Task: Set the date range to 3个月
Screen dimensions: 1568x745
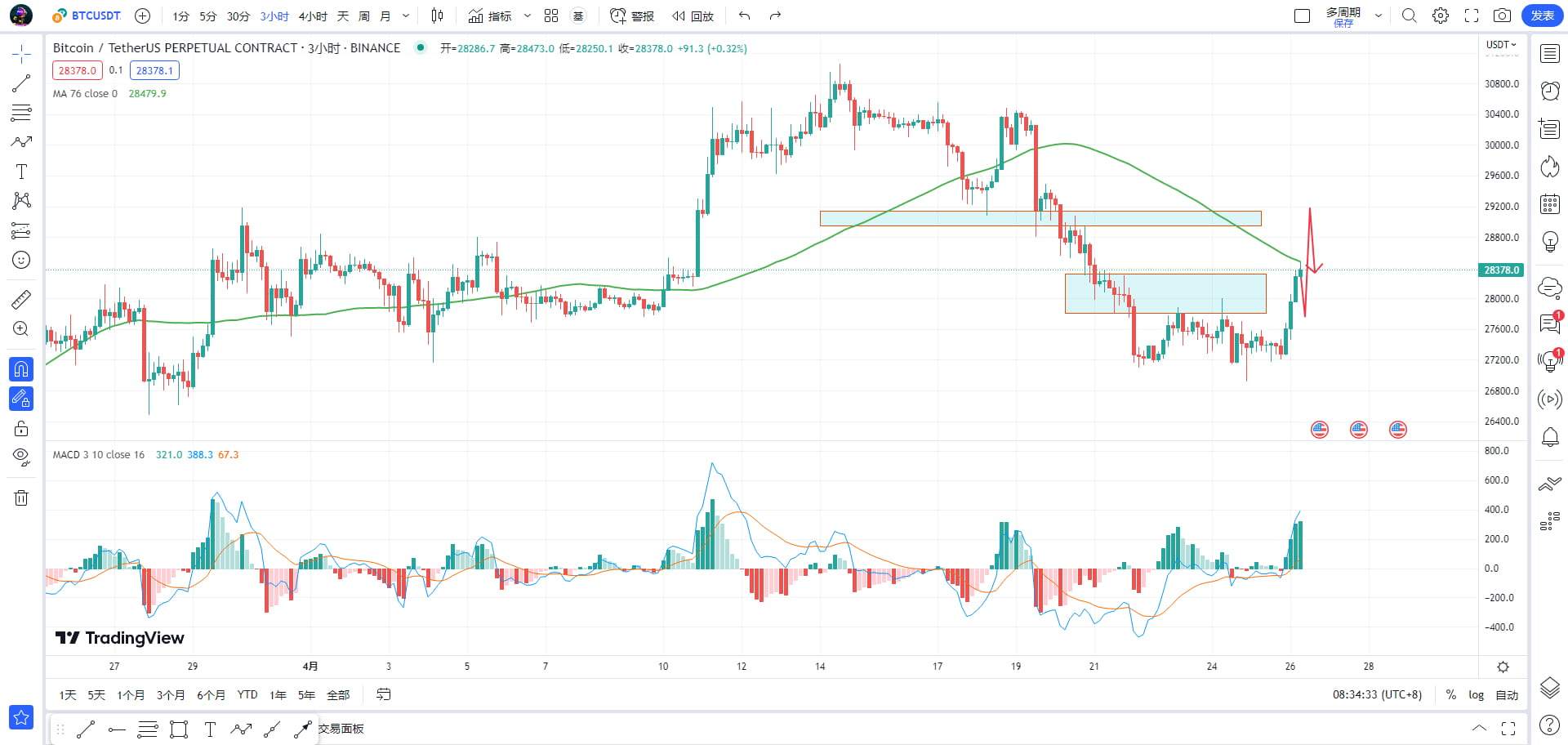Action: pyautogui.click(x=171, y=695)
